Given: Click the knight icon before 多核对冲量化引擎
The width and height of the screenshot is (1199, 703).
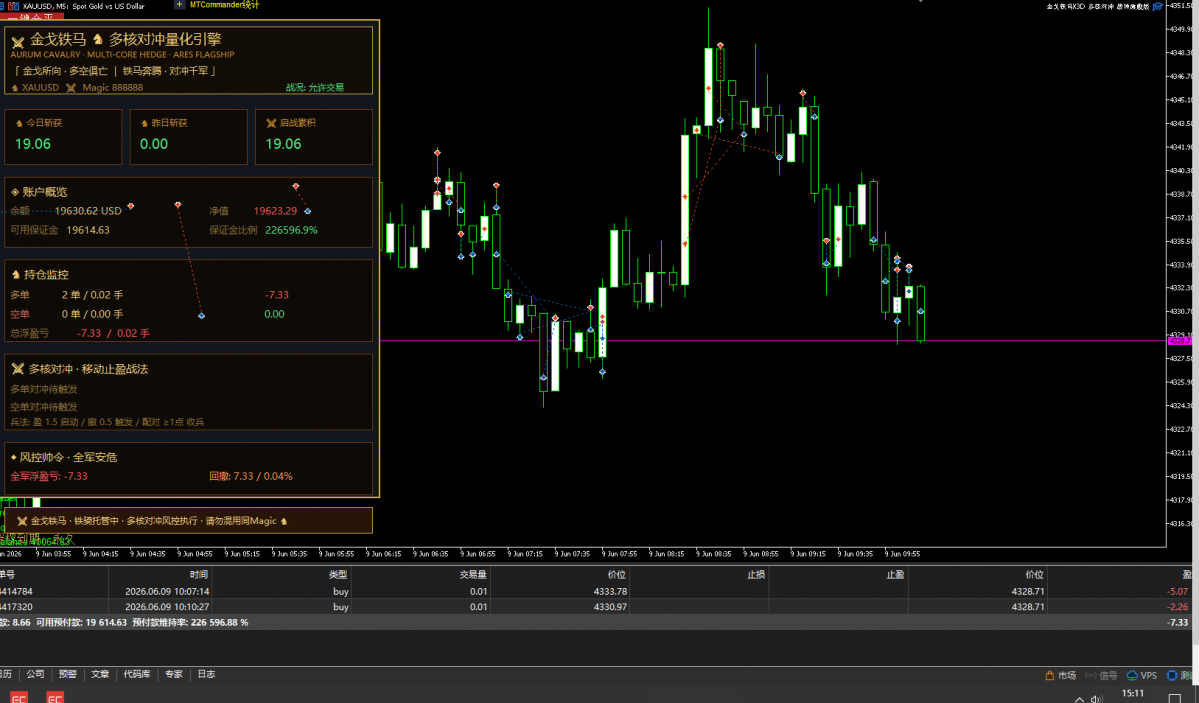Looking at the screenshot, I should [x=97, y=39].
